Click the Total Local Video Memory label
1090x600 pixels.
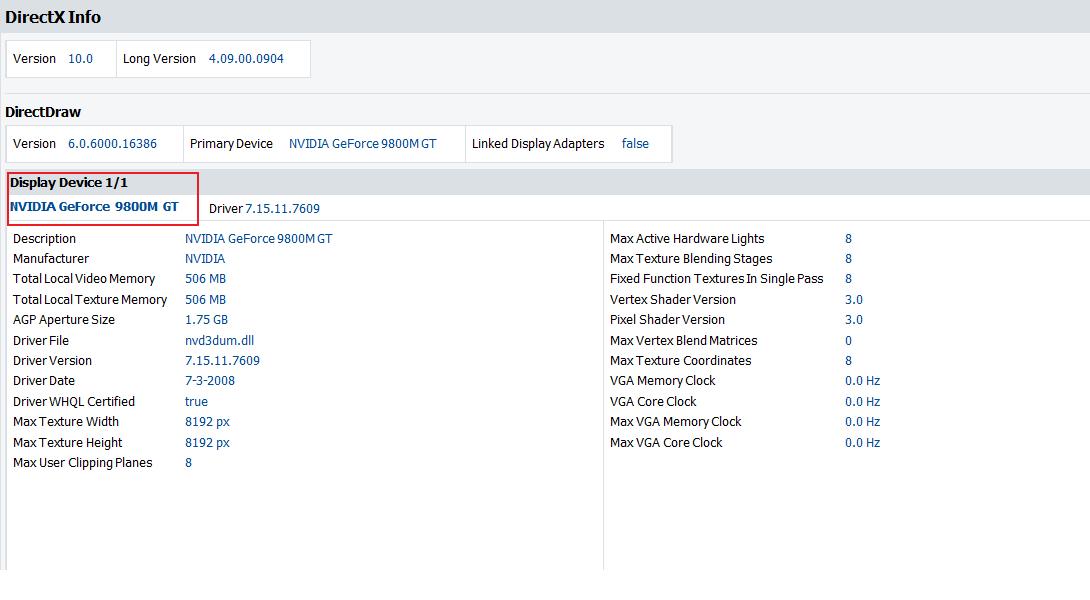click(84, 279)
